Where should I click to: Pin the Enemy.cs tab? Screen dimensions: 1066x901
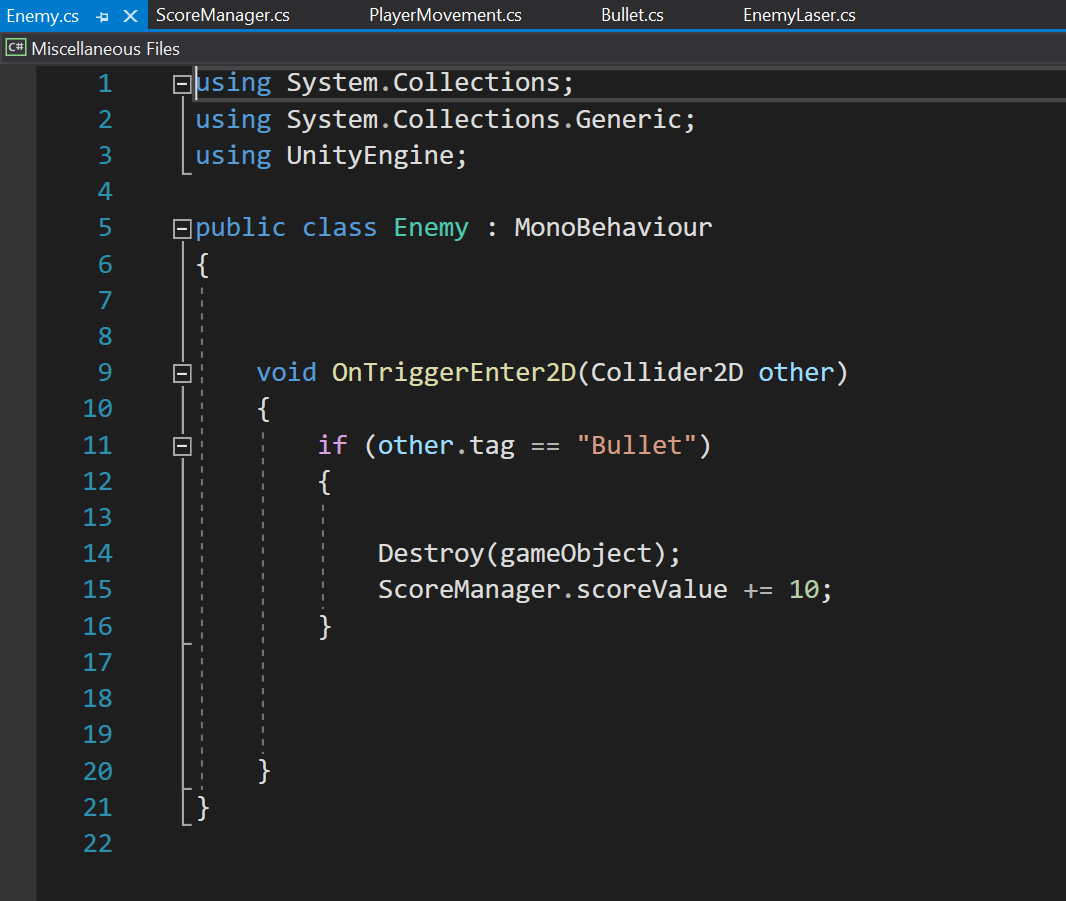coord(103,16)
